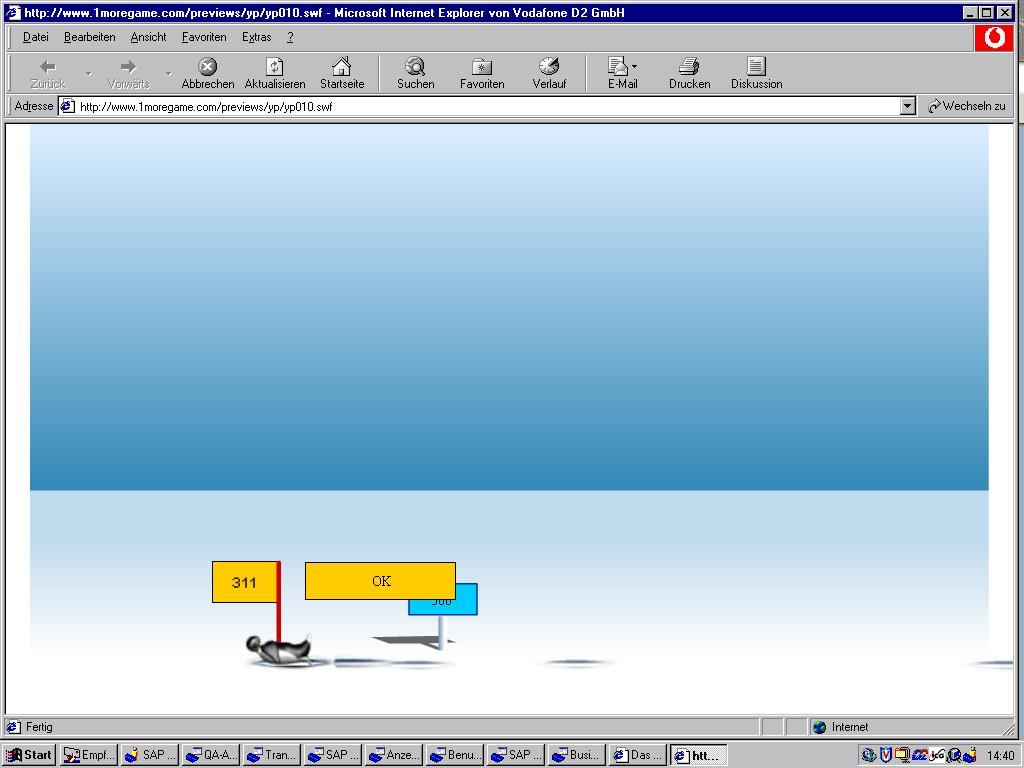Go to Startseite home icon
This screenshot has width=1024, height=768.
point(342,67)
